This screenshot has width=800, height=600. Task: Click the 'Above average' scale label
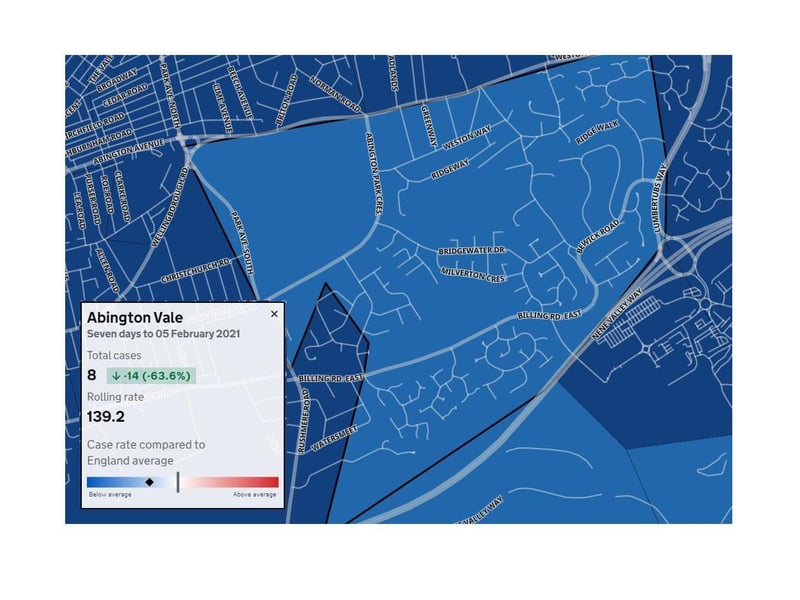click(255, 494)
